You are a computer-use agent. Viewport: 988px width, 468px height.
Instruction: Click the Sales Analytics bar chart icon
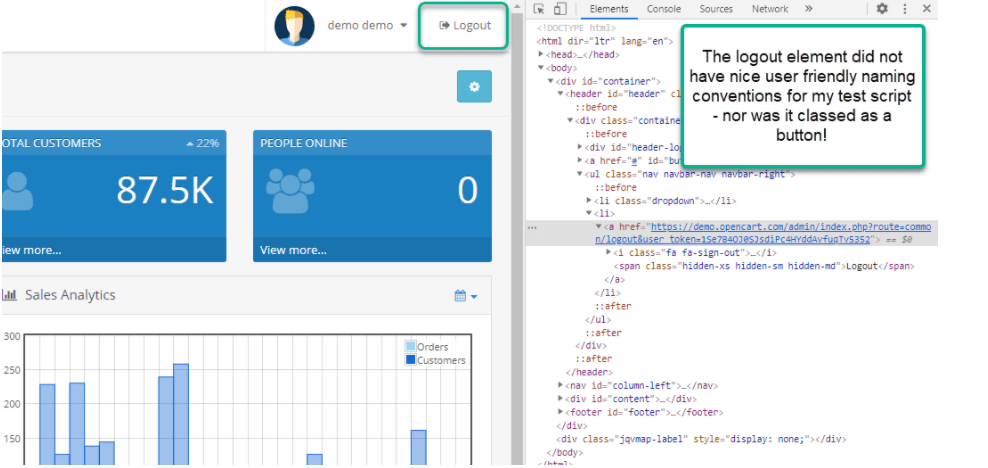click(9, 295)
